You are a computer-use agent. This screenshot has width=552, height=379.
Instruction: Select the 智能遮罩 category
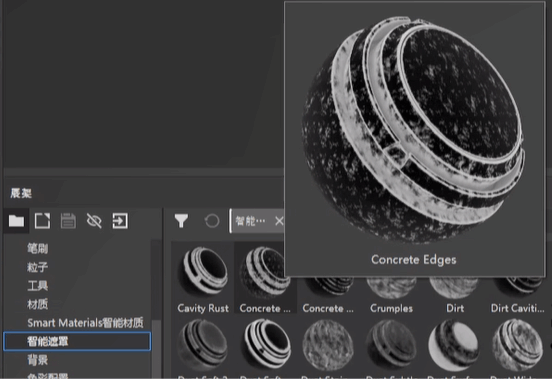[77, 341]
